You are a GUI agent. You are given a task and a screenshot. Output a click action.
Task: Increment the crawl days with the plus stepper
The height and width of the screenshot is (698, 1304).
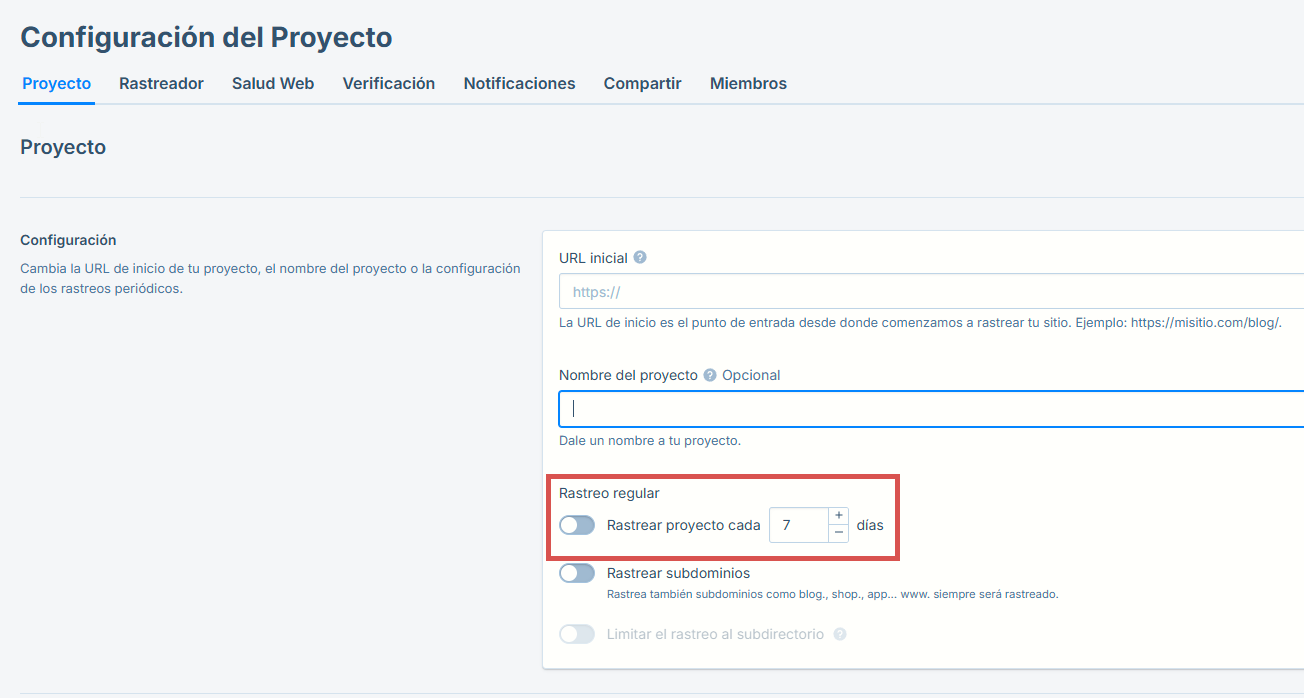838,515
